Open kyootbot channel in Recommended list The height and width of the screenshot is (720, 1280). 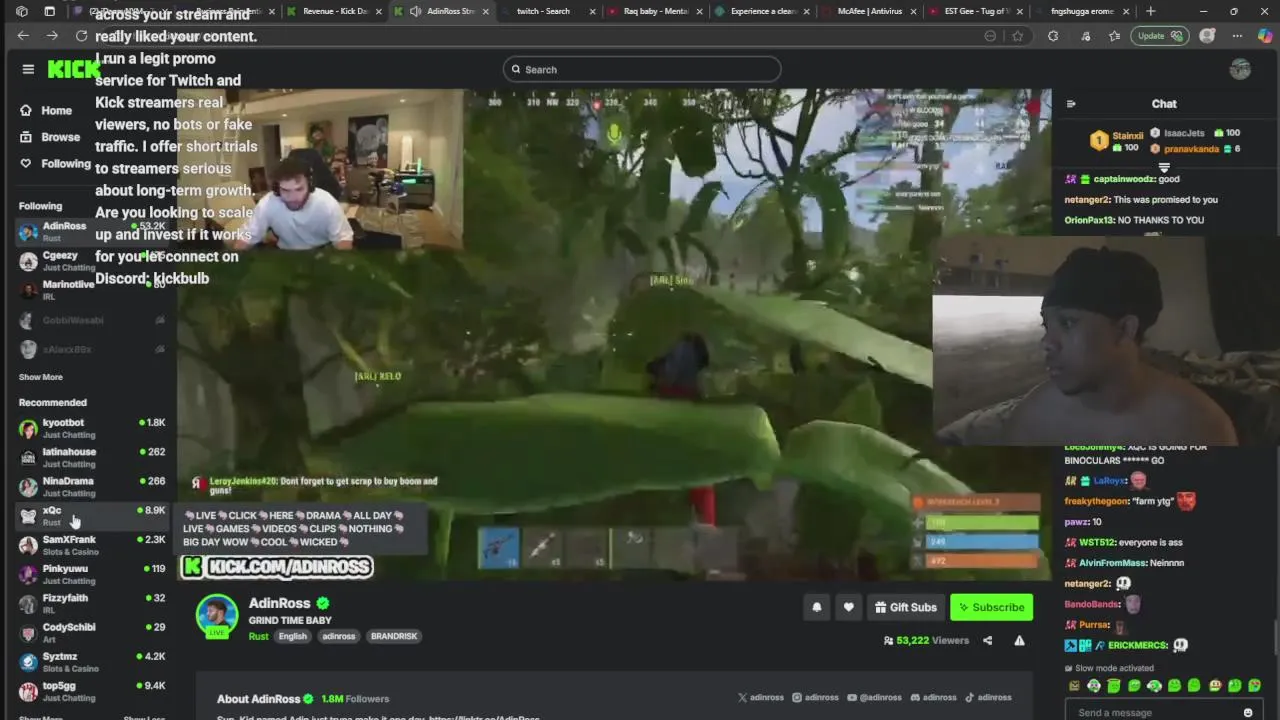tap(92, 428)
